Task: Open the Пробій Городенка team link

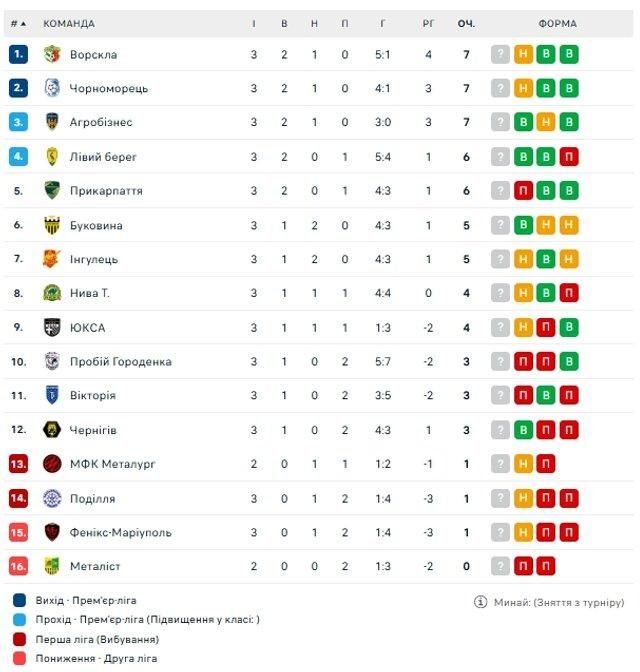Action: [x=120, y=362]
